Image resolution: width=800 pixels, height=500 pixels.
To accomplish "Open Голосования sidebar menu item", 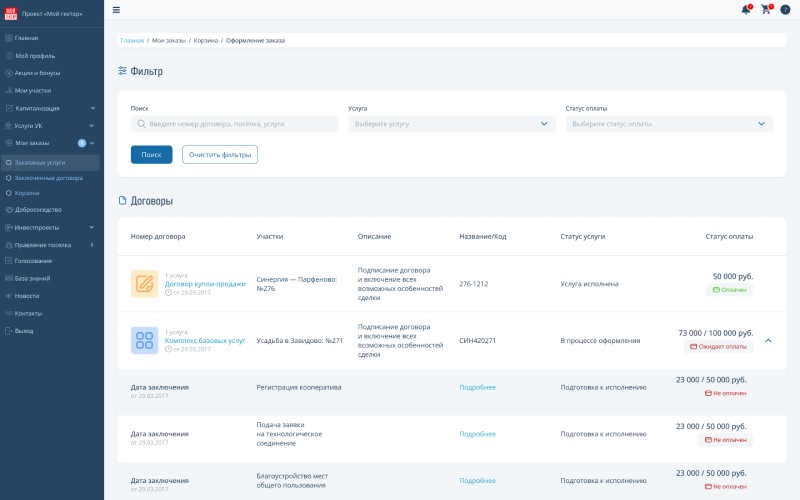I will coord(33,261).
